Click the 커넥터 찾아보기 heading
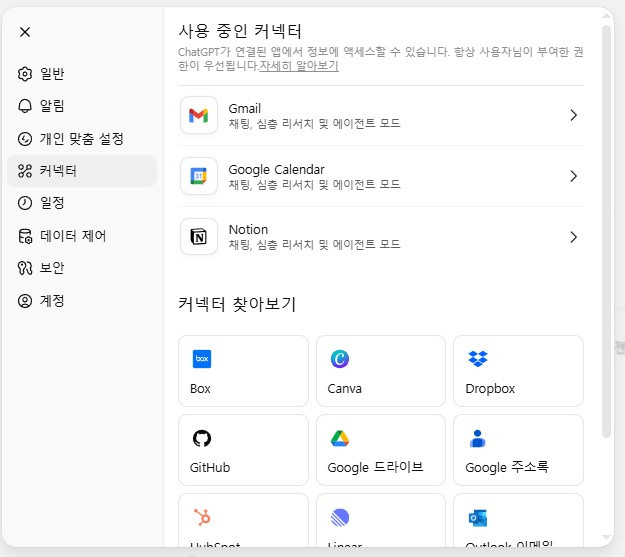 pos(237,304)
